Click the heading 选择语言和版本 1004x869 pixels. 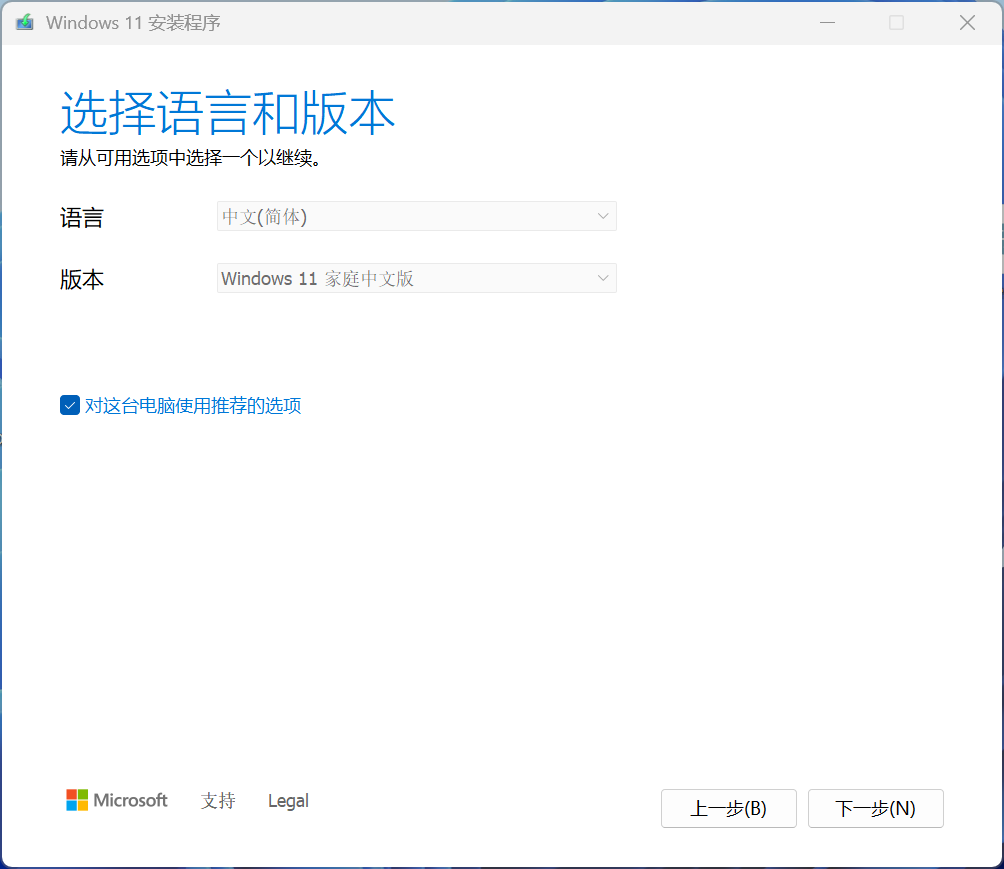(227, 113)
